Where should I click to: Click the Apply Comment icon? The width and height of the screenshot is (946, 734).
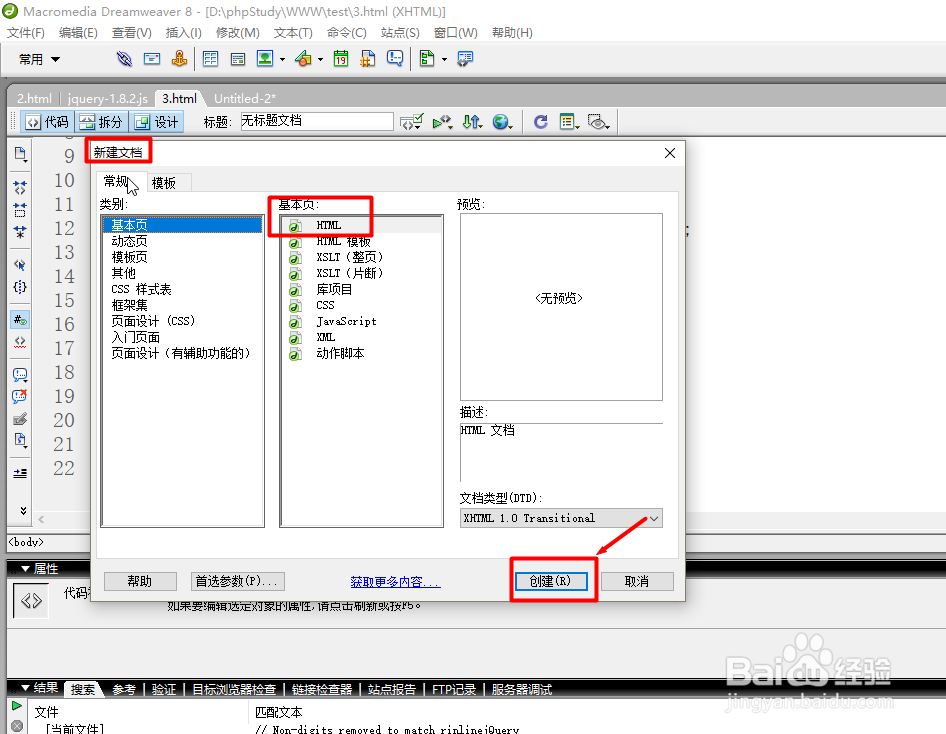20,375
